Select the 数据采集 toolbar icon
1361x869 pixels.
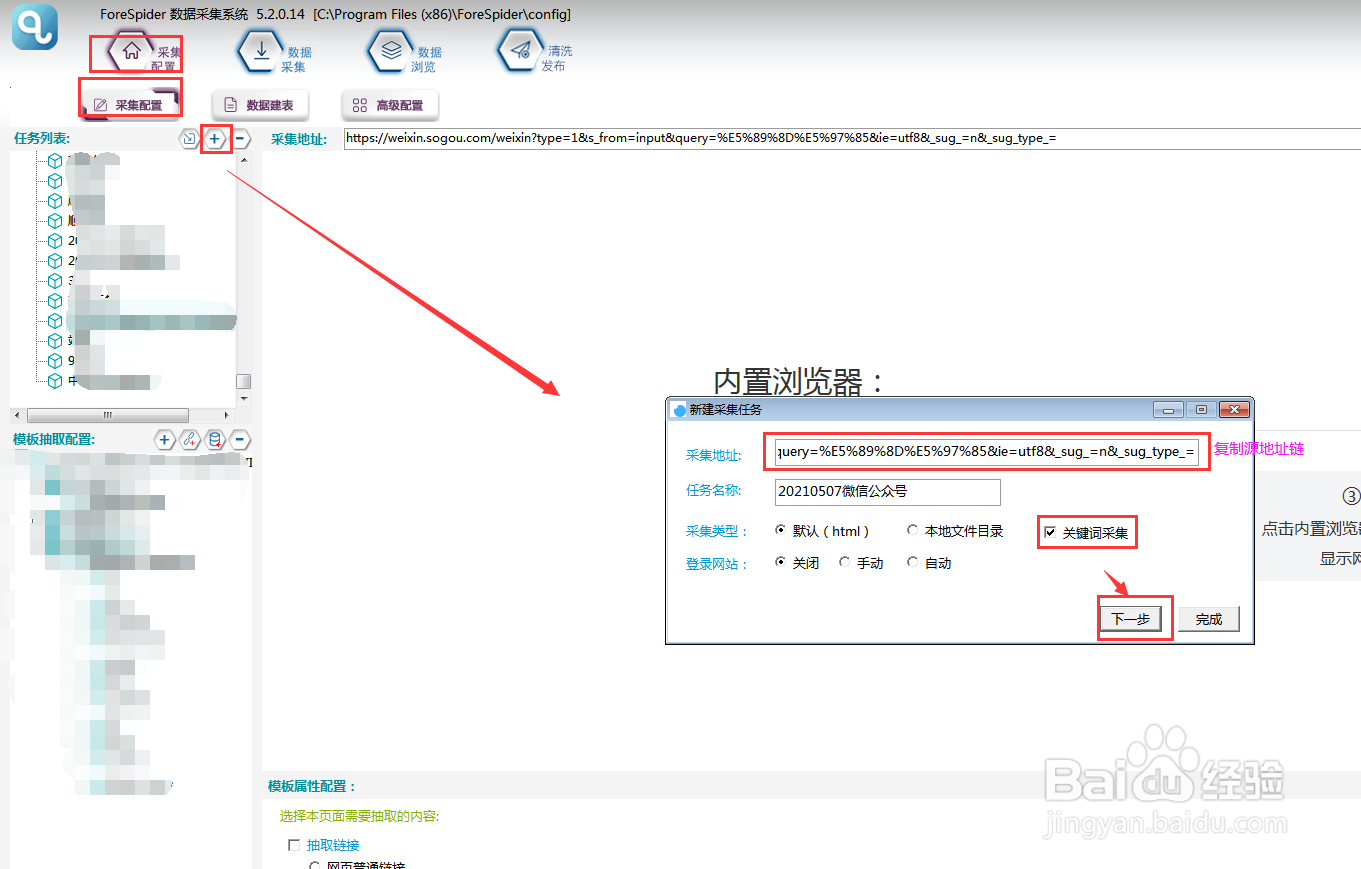pos(262,51)
